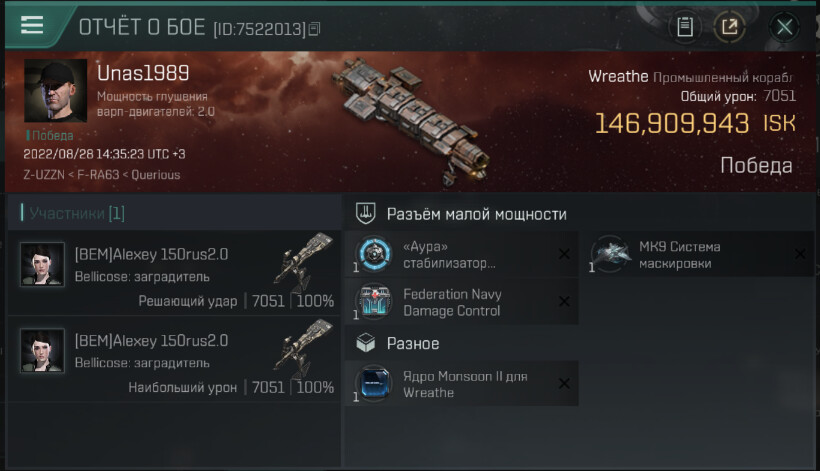Click the Federation Navy Damage Control icon

373,302
